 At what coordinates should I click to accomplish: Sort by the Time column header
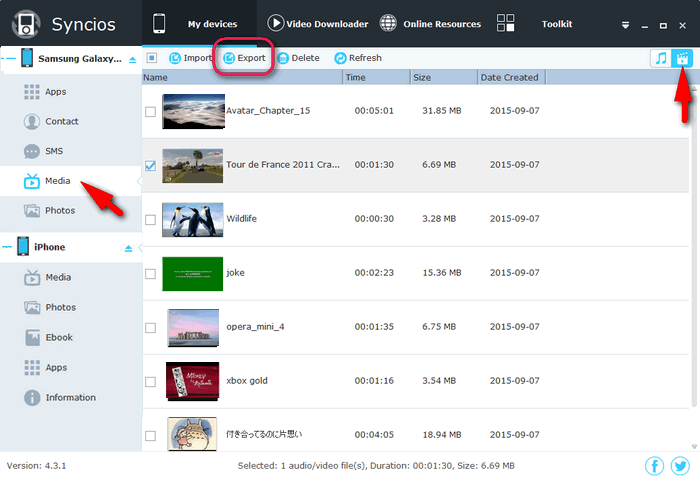tap(377, 77)
